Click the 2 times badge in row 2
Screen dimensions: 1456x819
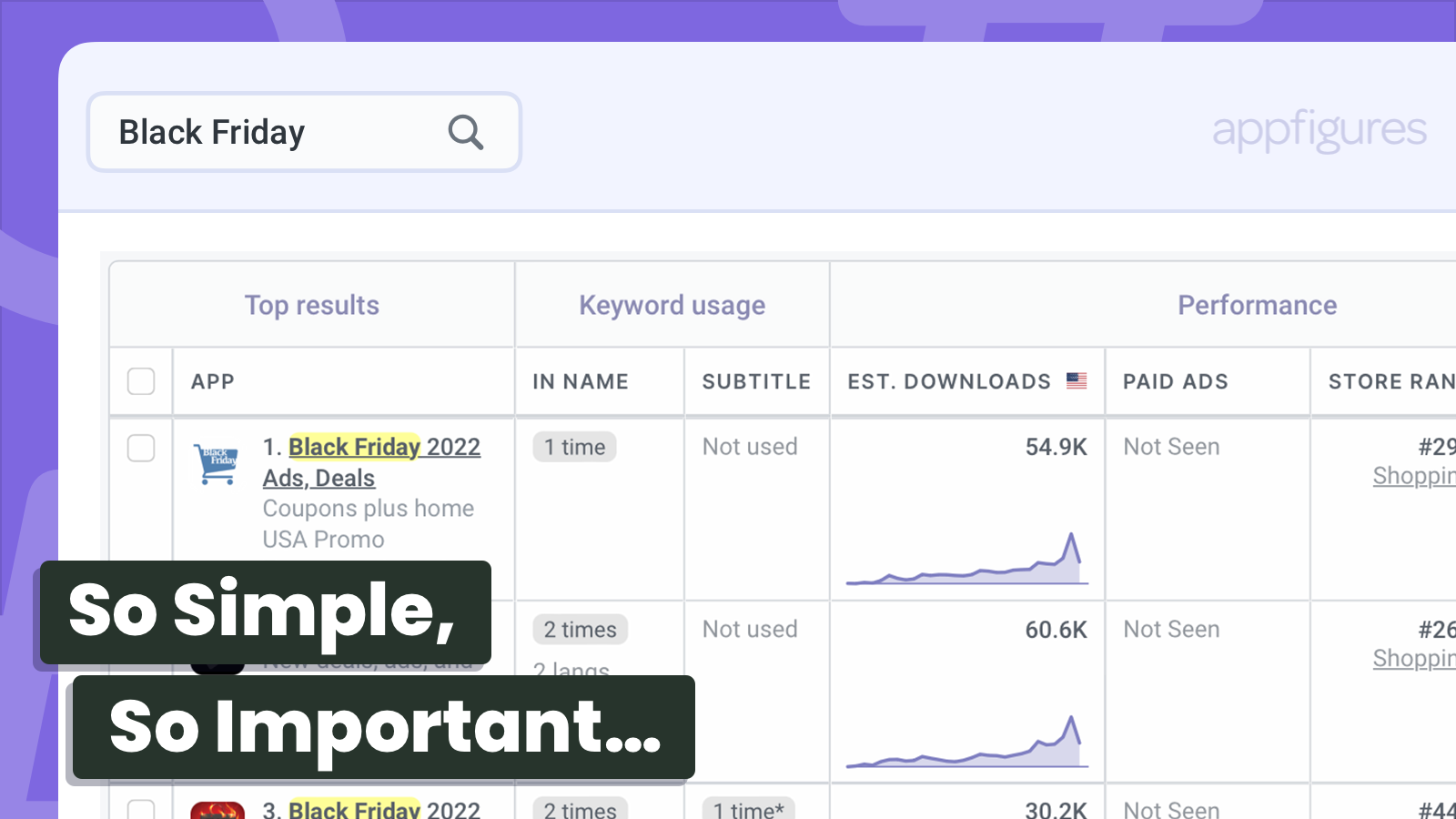(x=580, y=630)
